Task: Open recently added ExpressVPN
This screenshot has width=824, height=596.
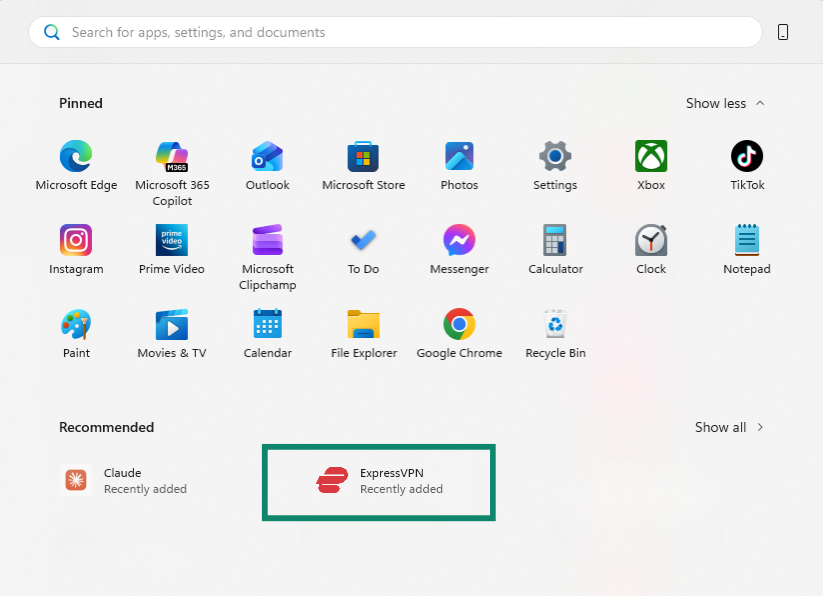Action: [379, 481]
